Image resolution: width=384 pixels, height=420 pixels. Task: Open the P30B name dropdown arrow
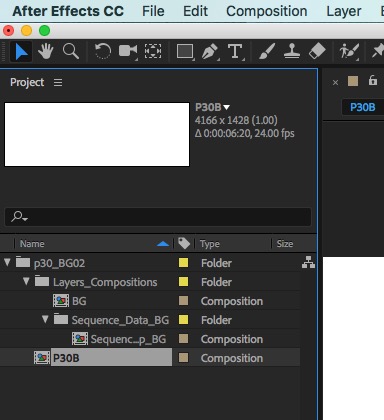pos(227,107)
